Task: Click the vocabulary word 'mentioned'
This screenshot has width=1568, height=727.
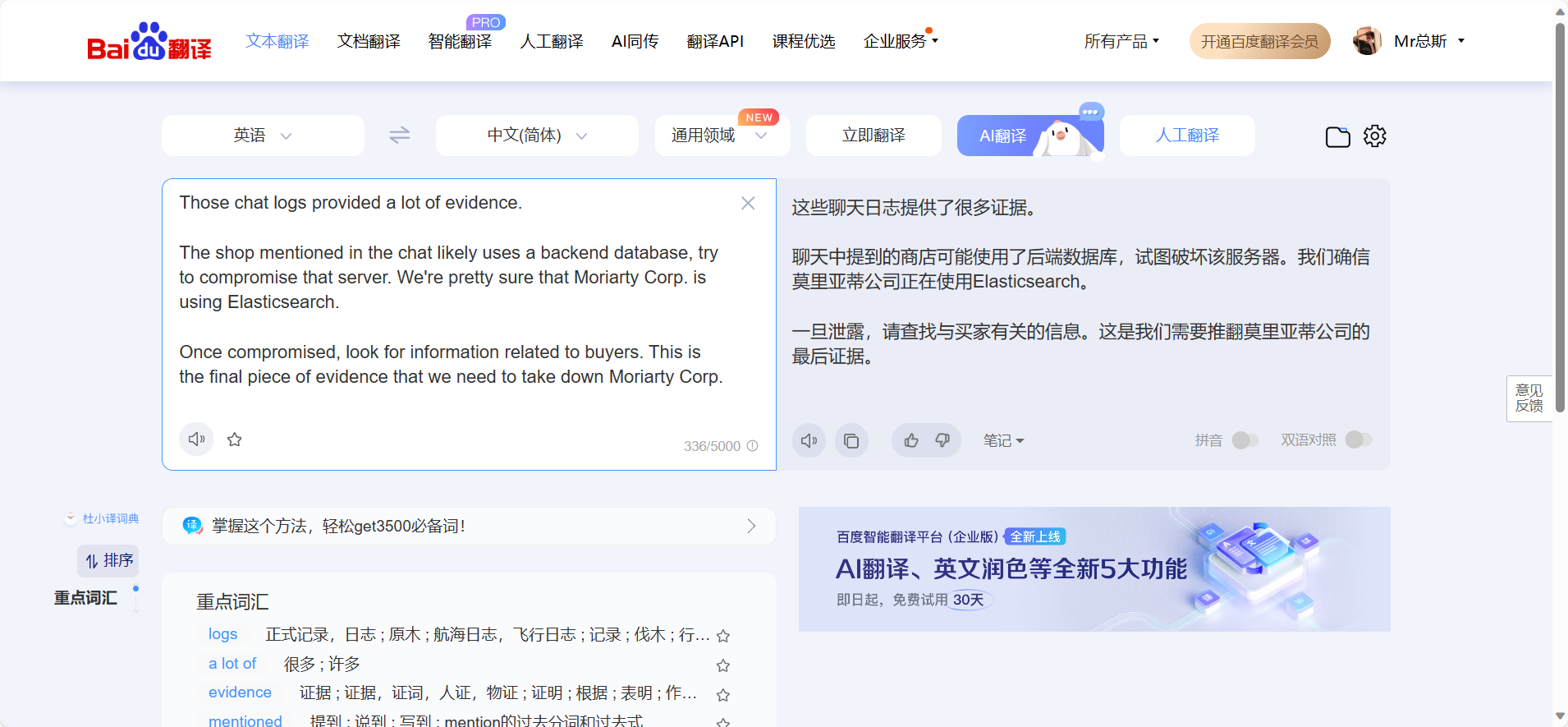Action: point(245,720)
